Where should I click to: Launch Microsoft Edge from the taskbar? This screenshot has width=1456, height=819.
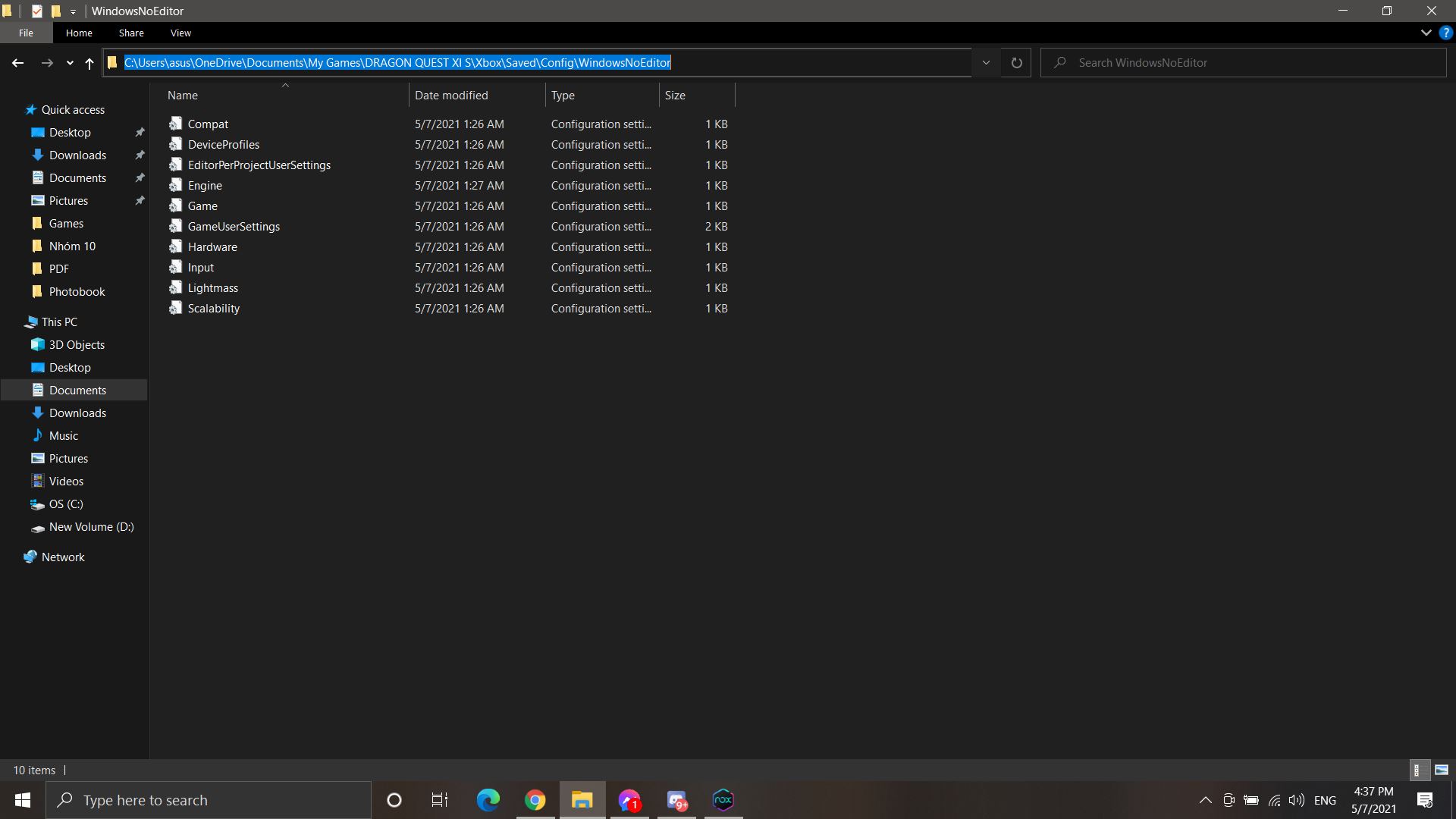(488, 800)
